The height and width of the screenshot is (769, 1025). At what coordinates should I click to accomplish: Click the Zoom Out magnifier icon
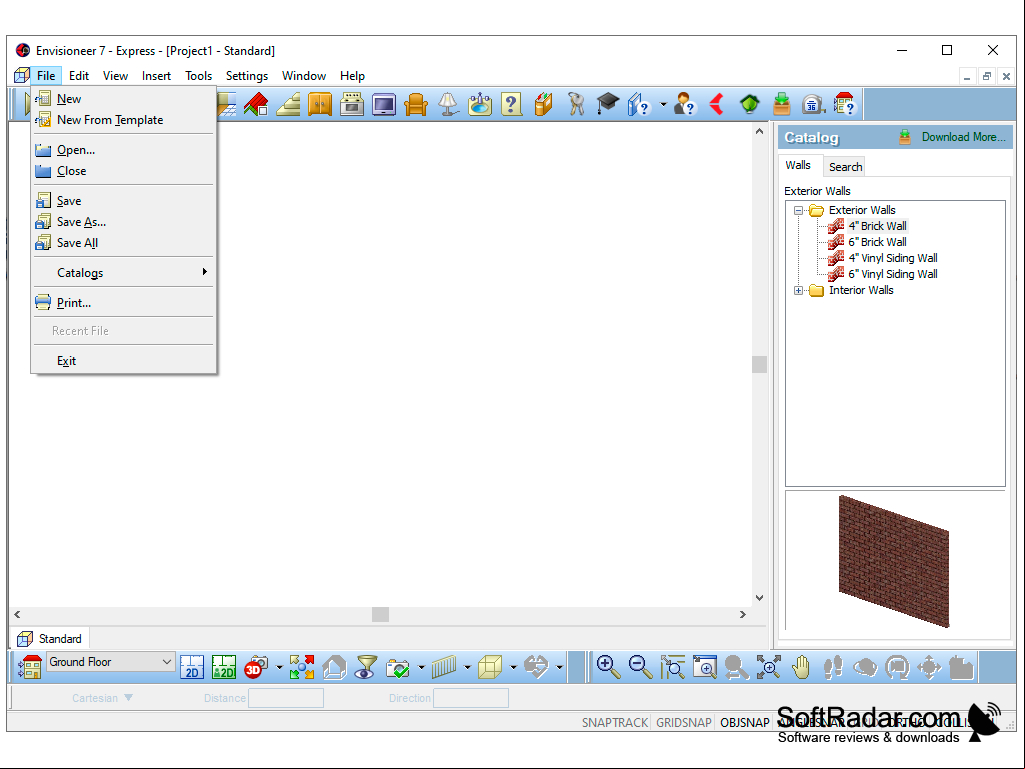coord(640,667)
